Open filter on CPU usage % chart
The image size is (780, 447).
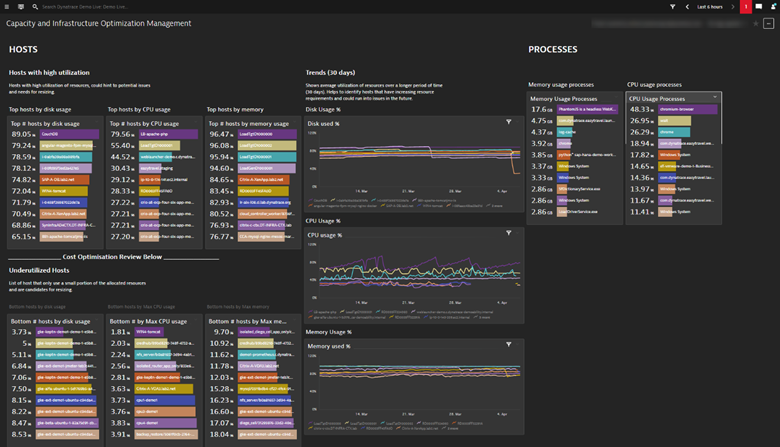pos(508,233)
